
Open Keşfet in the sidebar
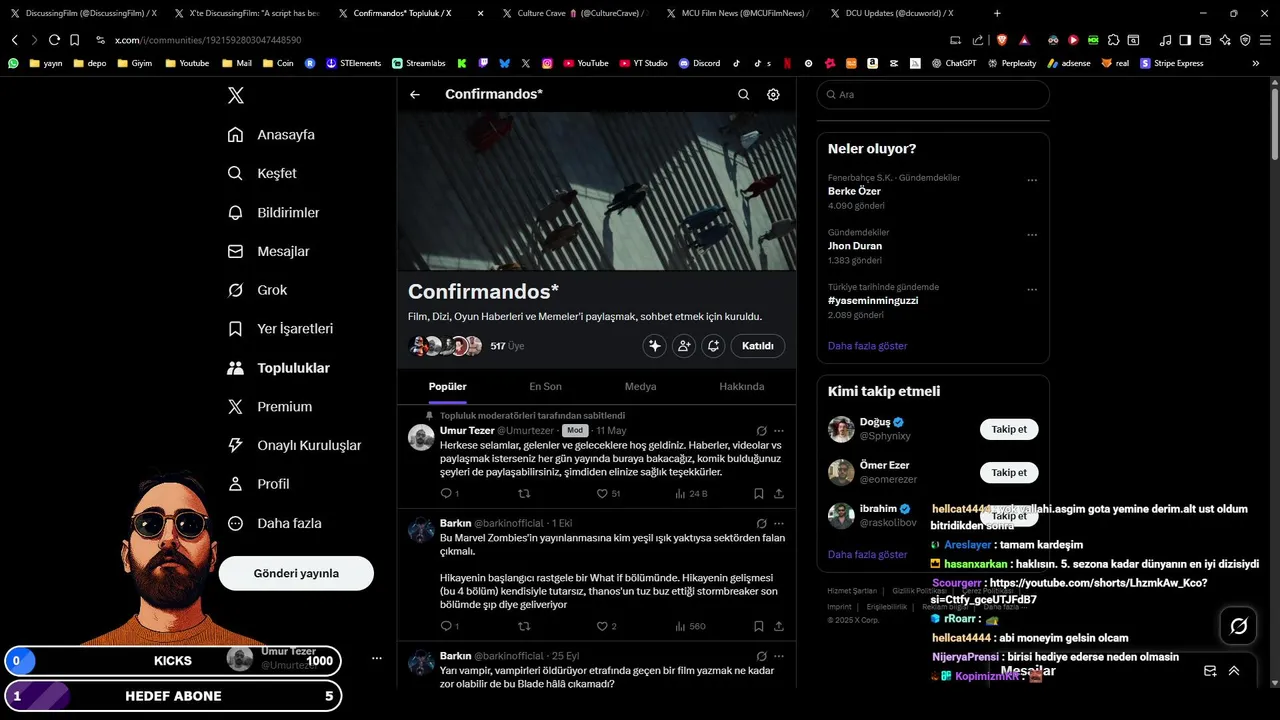pos(262,173)
